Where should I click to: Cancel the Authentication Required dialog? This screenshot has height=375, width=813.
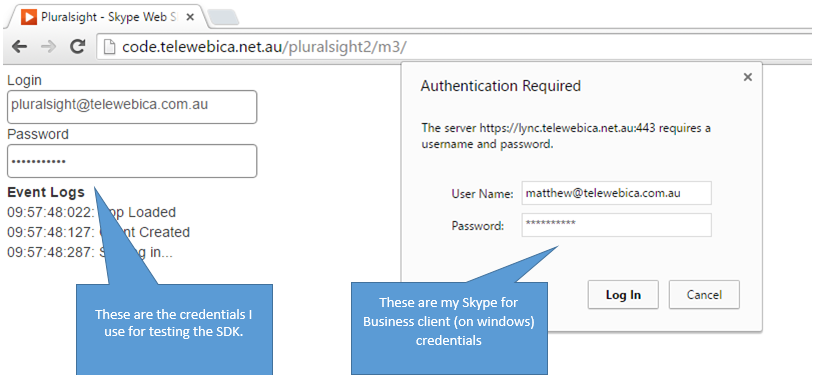[704, 295]
